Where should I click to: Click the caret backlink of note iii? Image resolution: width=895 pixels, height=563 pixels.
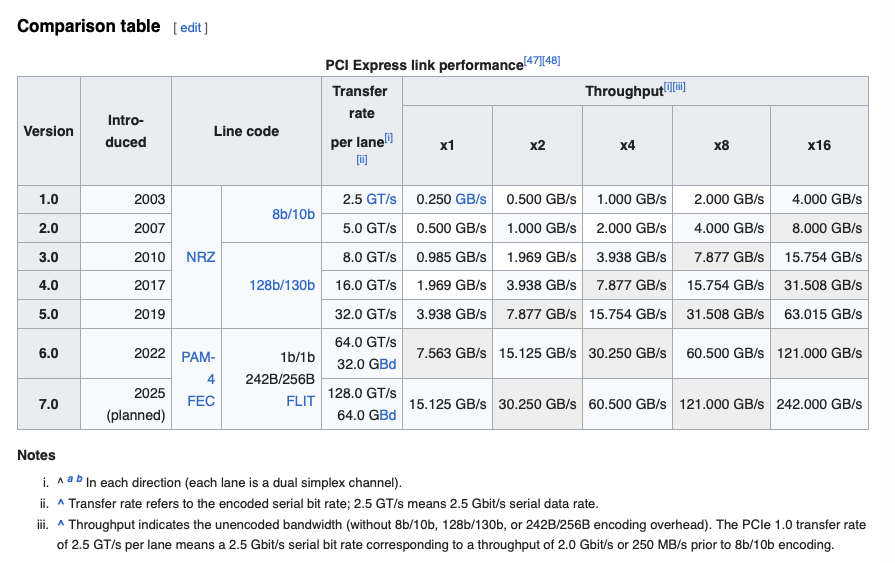point(61,524)
